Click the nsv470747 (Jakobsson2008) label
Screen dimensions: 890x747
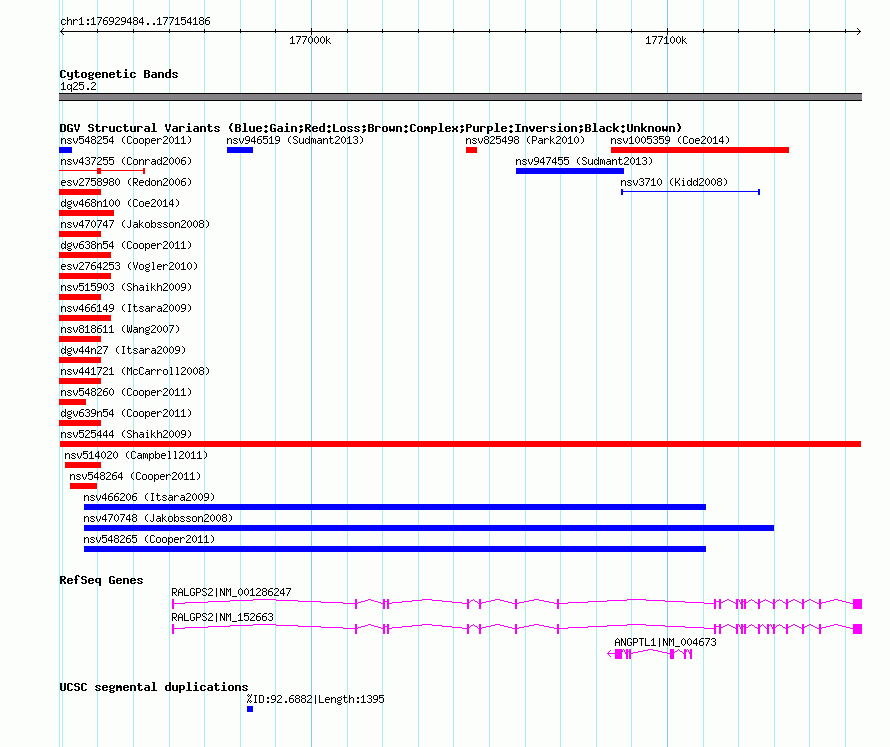pyautogui.click(x=135, y=224)
